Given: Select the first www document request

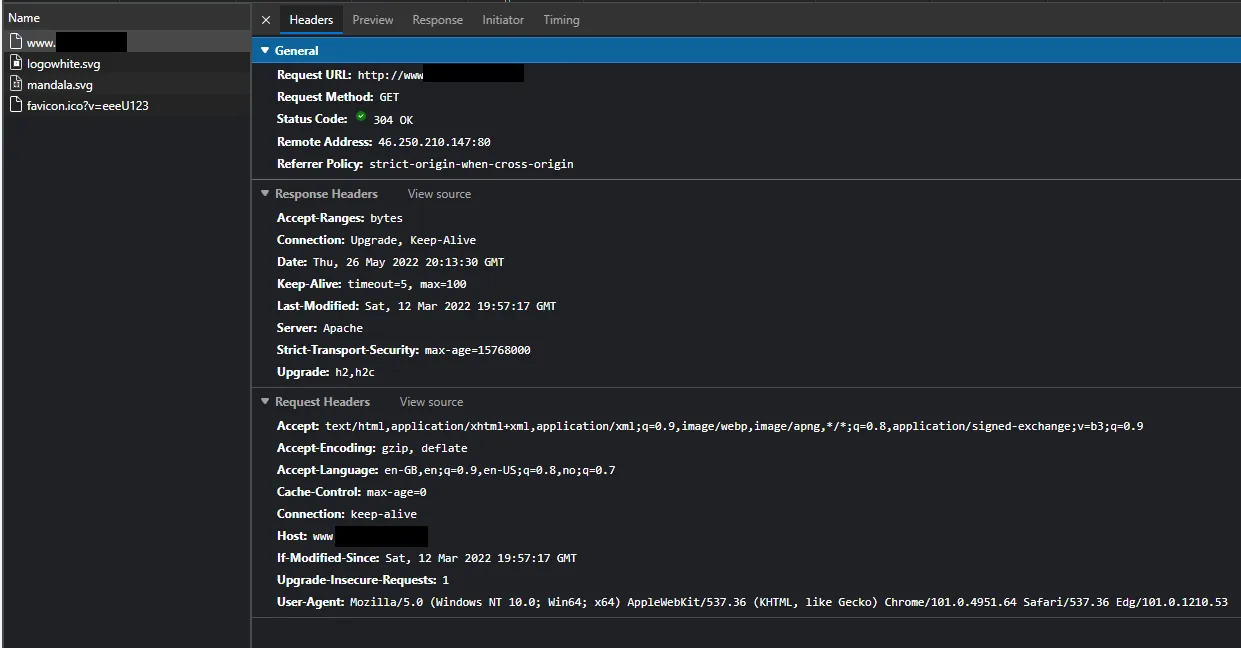Looking at the screenshot, I should tap(126, 43).
